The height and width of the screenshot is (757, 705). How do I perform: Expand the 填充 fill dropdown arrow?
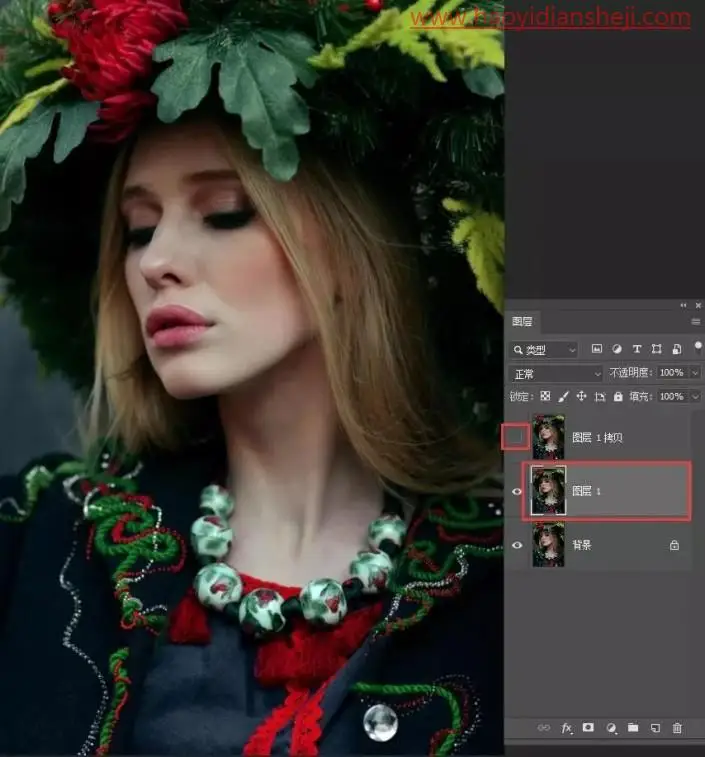click(695, 396)
